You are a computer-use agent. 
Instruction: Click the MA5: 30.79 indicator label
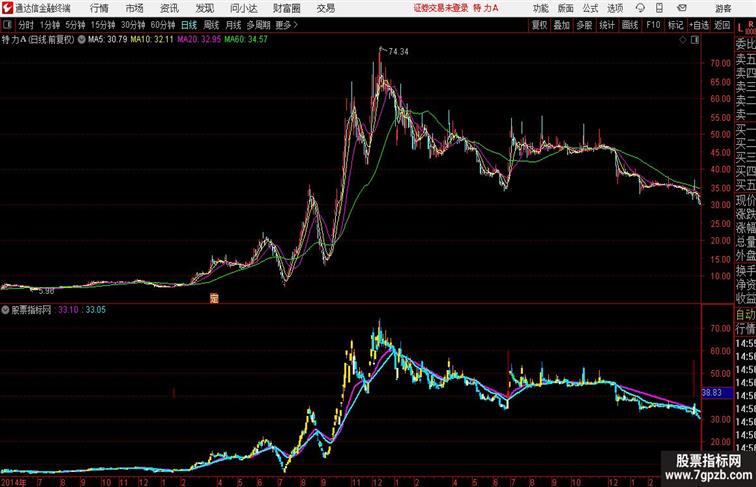108,40
